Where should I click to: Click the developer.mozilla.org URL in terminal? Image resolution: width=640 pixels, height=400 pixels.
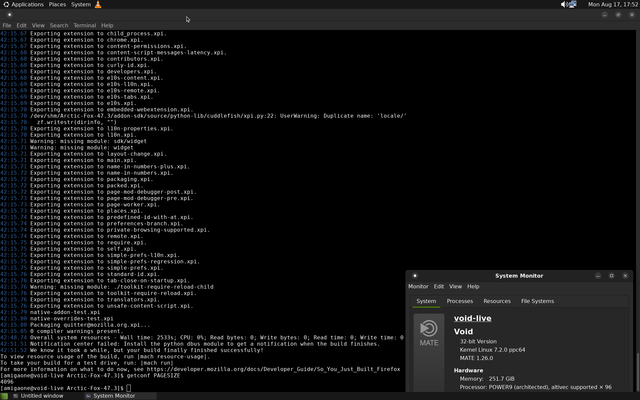273,369
